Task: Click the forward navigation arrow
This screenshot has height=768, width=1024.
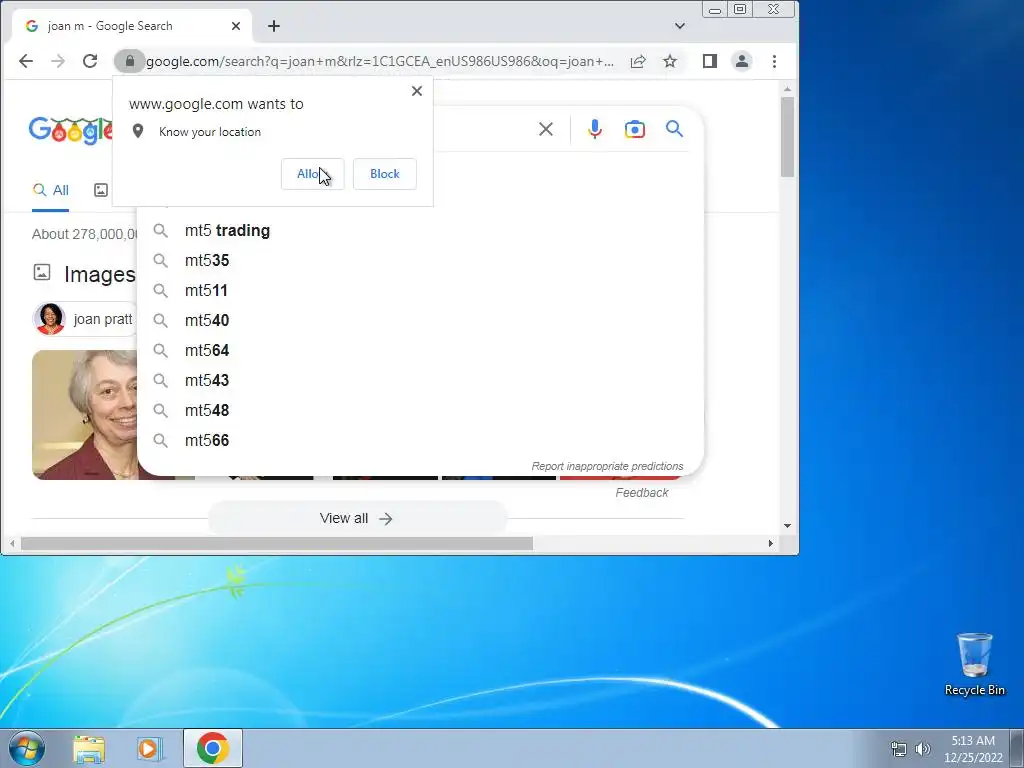Action: 58,61
